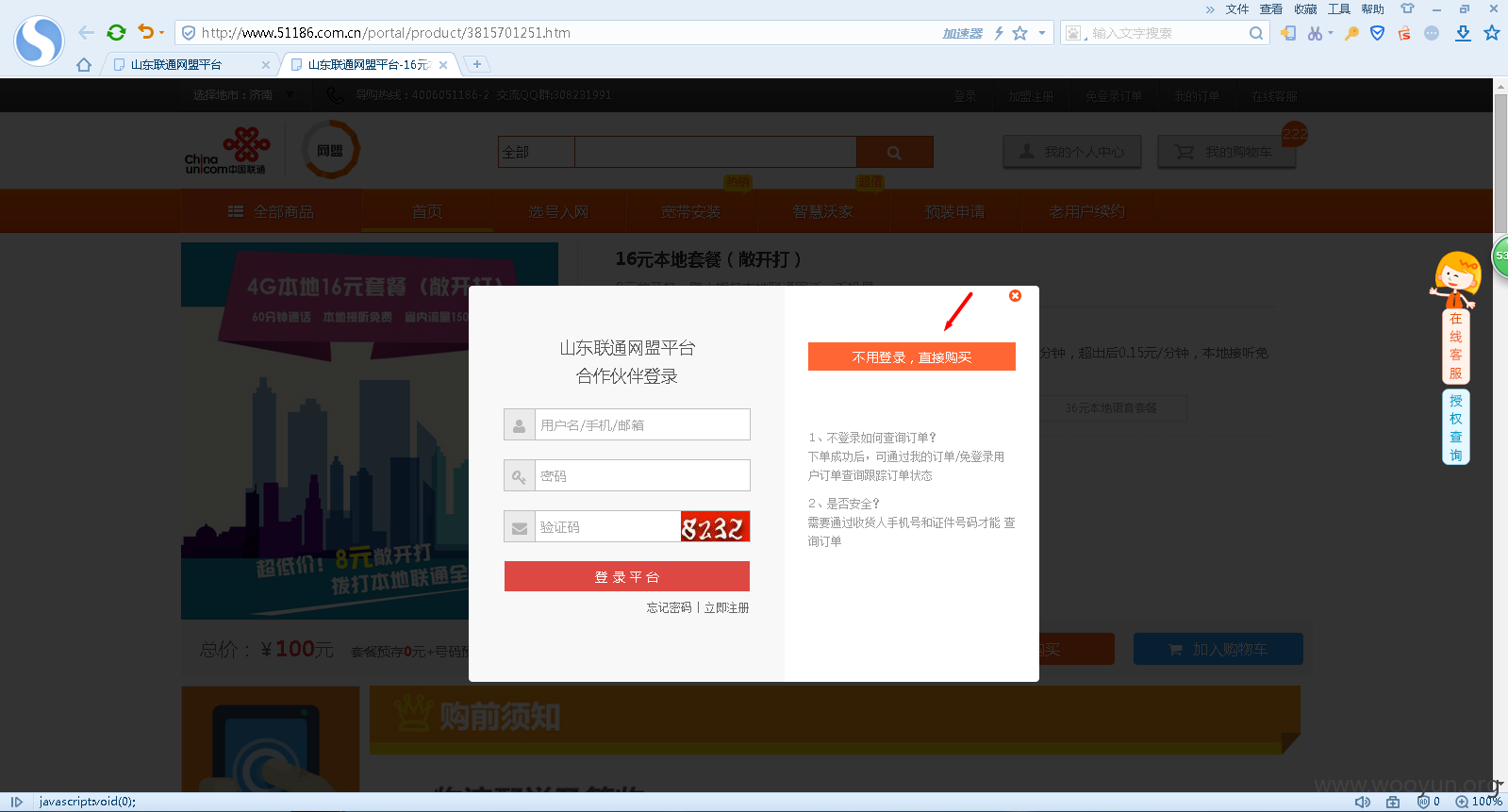Open the 100% zoom level control

pyautogui.click(x=1479, y=802)
